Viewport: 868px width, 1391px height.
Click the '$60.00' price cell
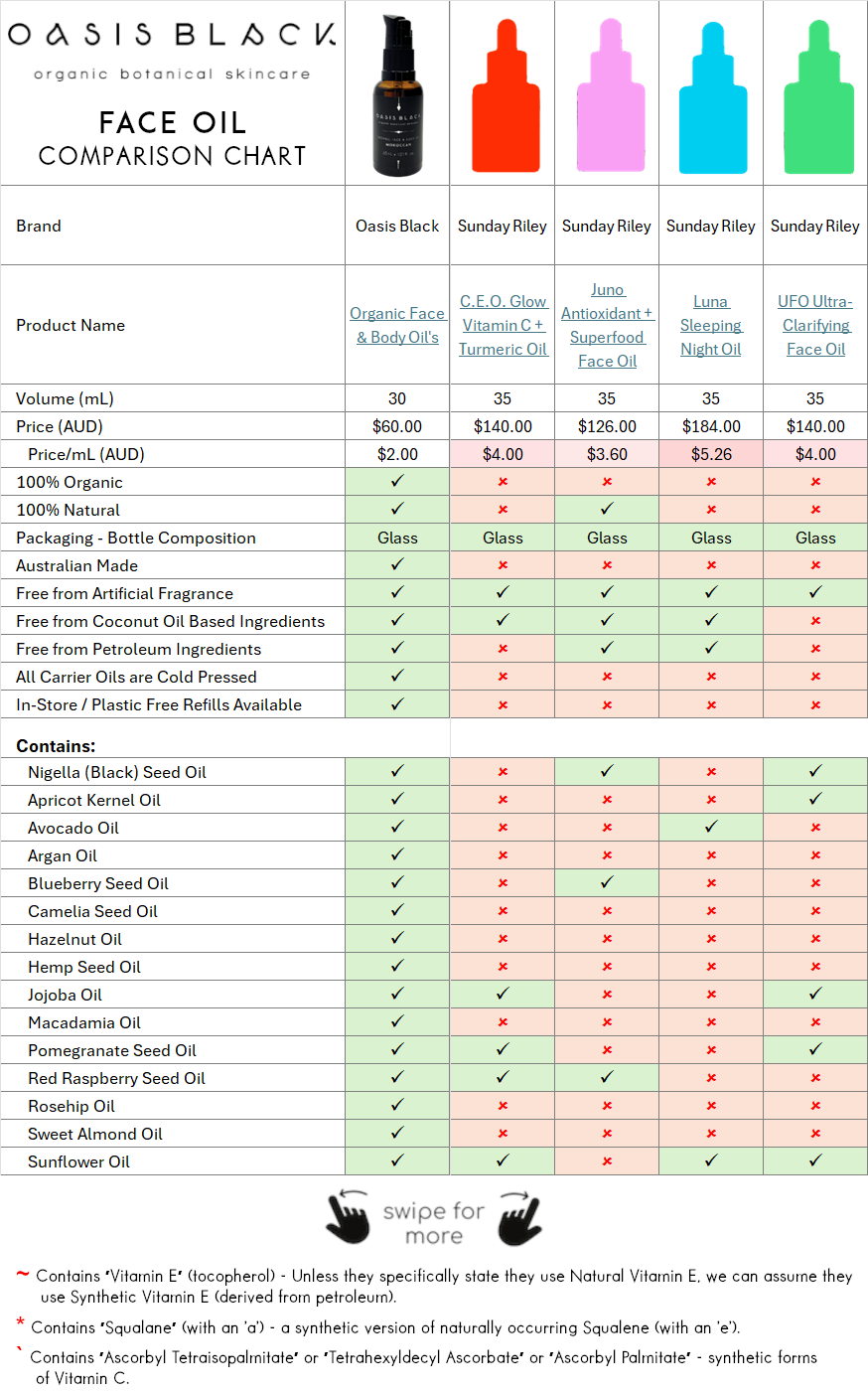click(x=397, y=426)
